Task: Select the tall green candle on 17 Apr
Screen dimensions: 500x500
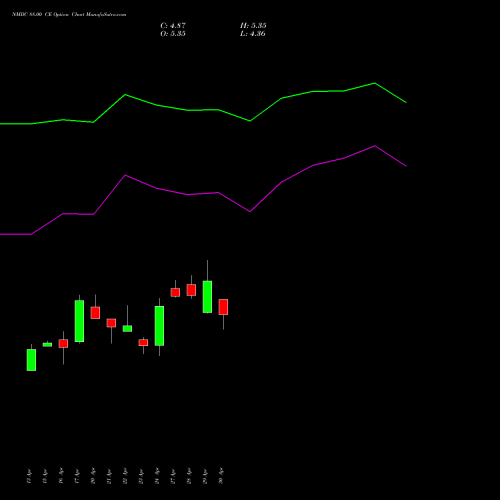Action: (x=79, y=321)
